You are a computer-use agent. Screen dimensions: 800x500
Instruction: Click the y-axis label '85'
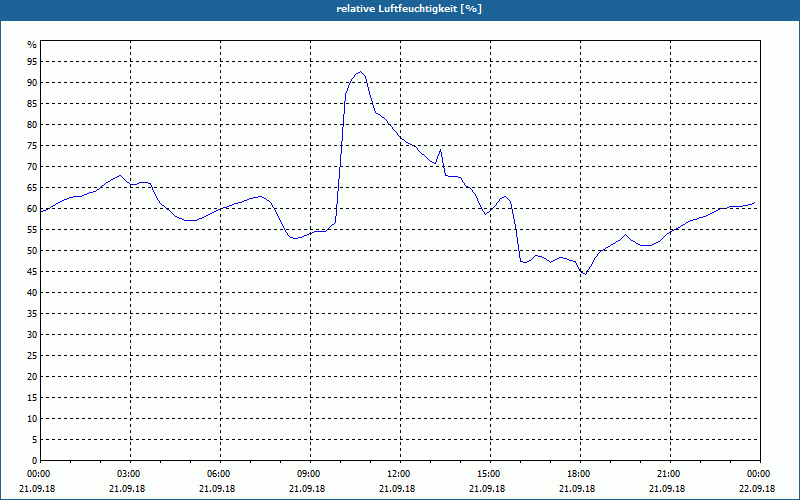[32, 104]
